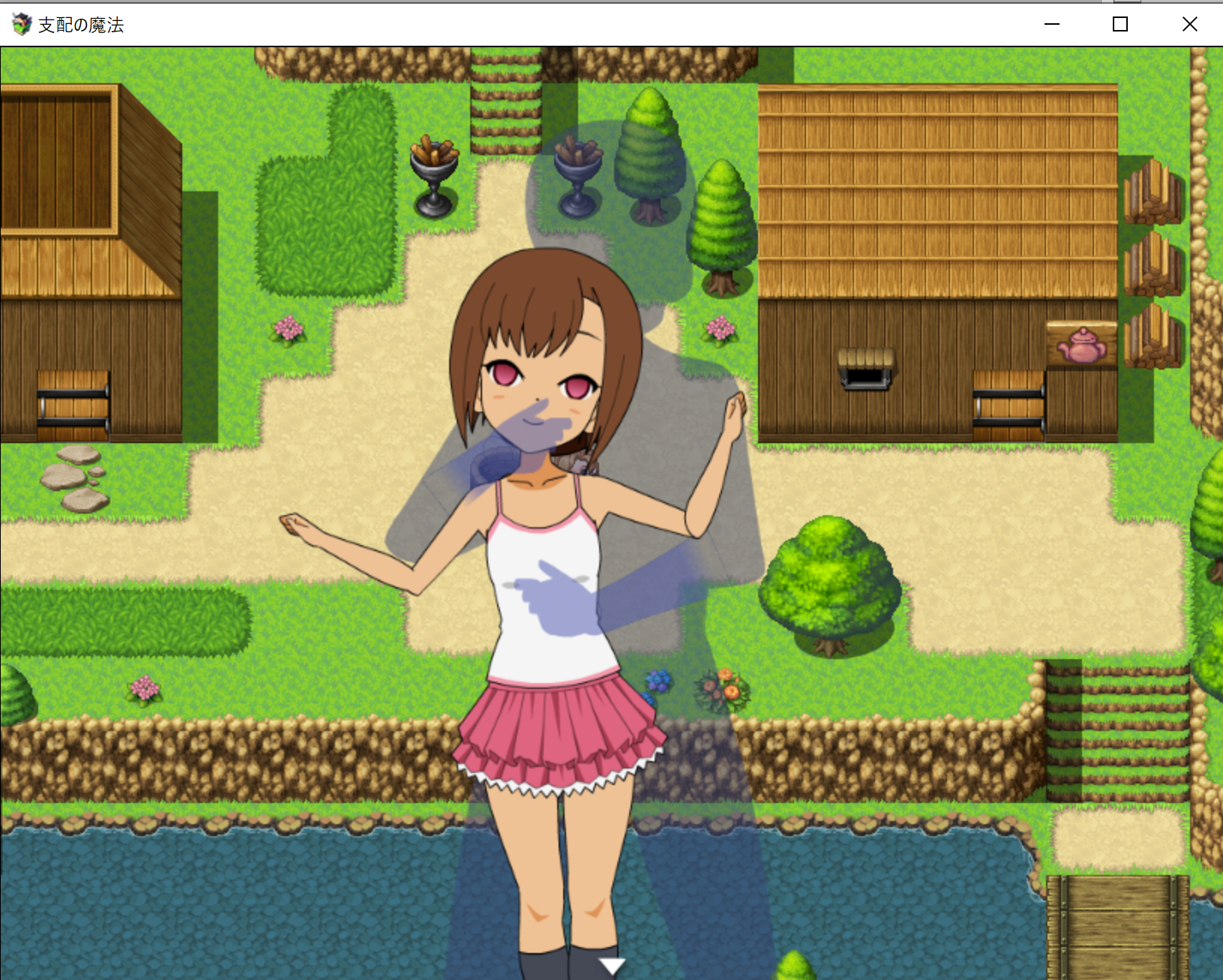Minimize the 支配の魔法 game window
This screenshot has height=980, width=1223.
pyautogui.click(x=1052, y=24)
